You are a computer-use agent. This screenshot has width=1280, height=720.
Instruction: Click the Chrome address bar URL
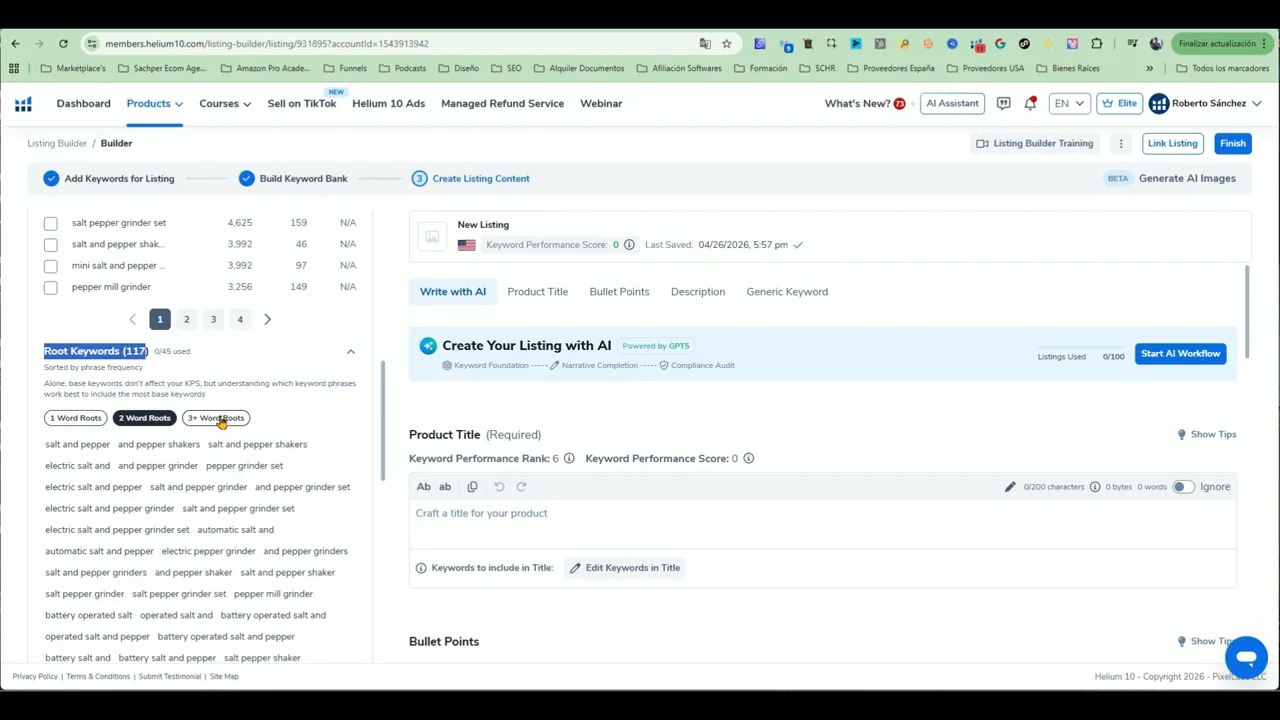coord(267,44)
